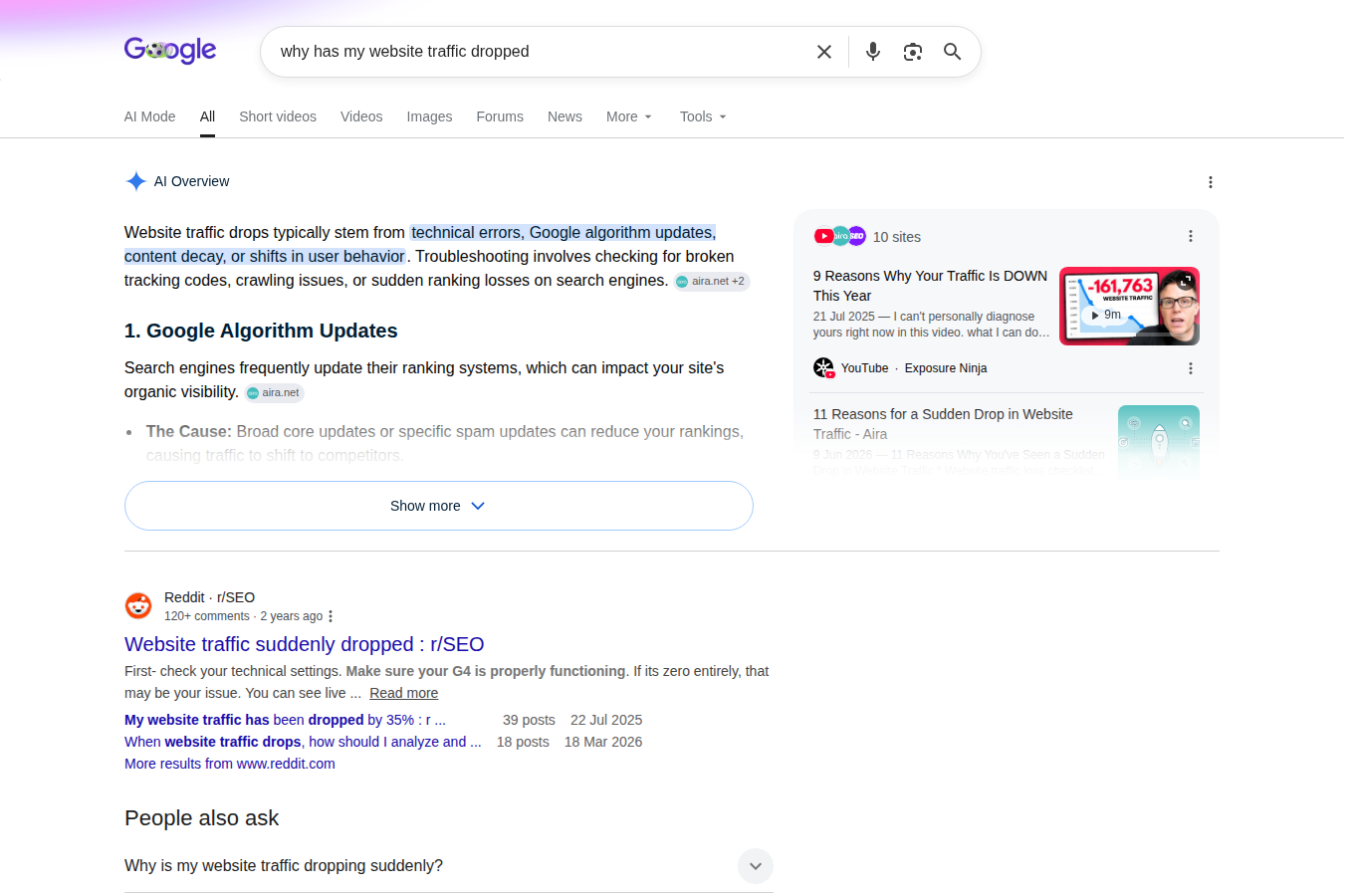This screenshot has width=1359, height=896.
Task: Play the -161,763 website traffic video thumbnail
Action: pos(1129,306)
